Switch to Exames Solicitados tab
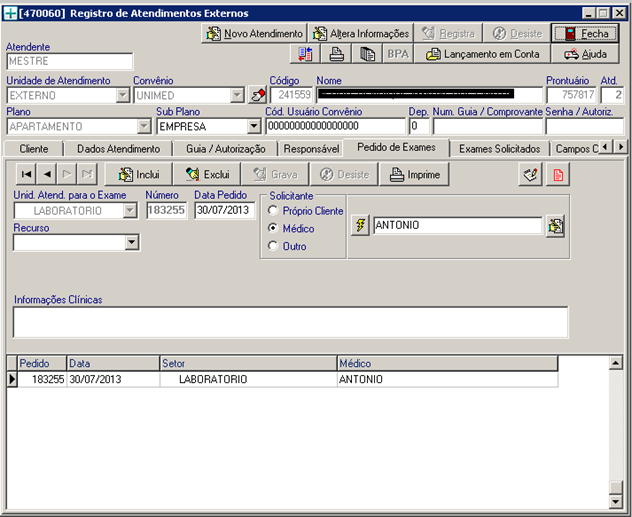The width and height of the screenshot is (632, 517). pos(499,149)
